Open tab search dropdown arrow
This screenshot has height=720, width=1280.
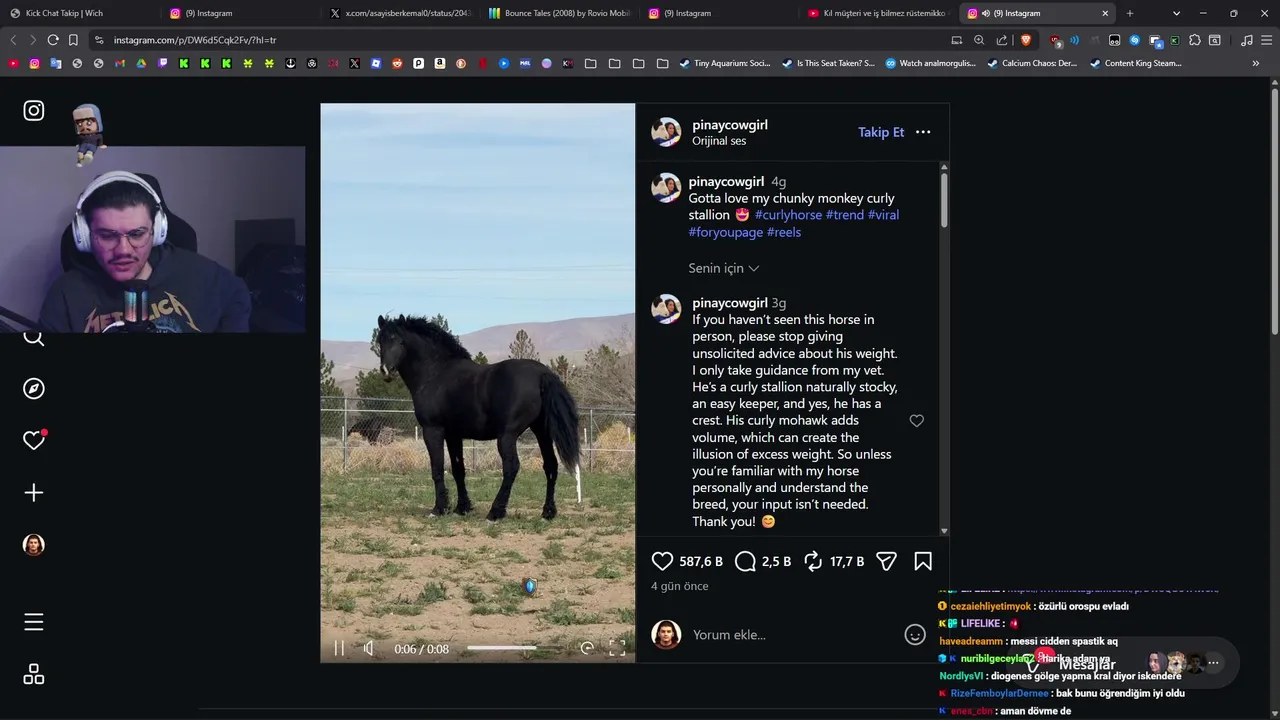(x=1176, y=13)
